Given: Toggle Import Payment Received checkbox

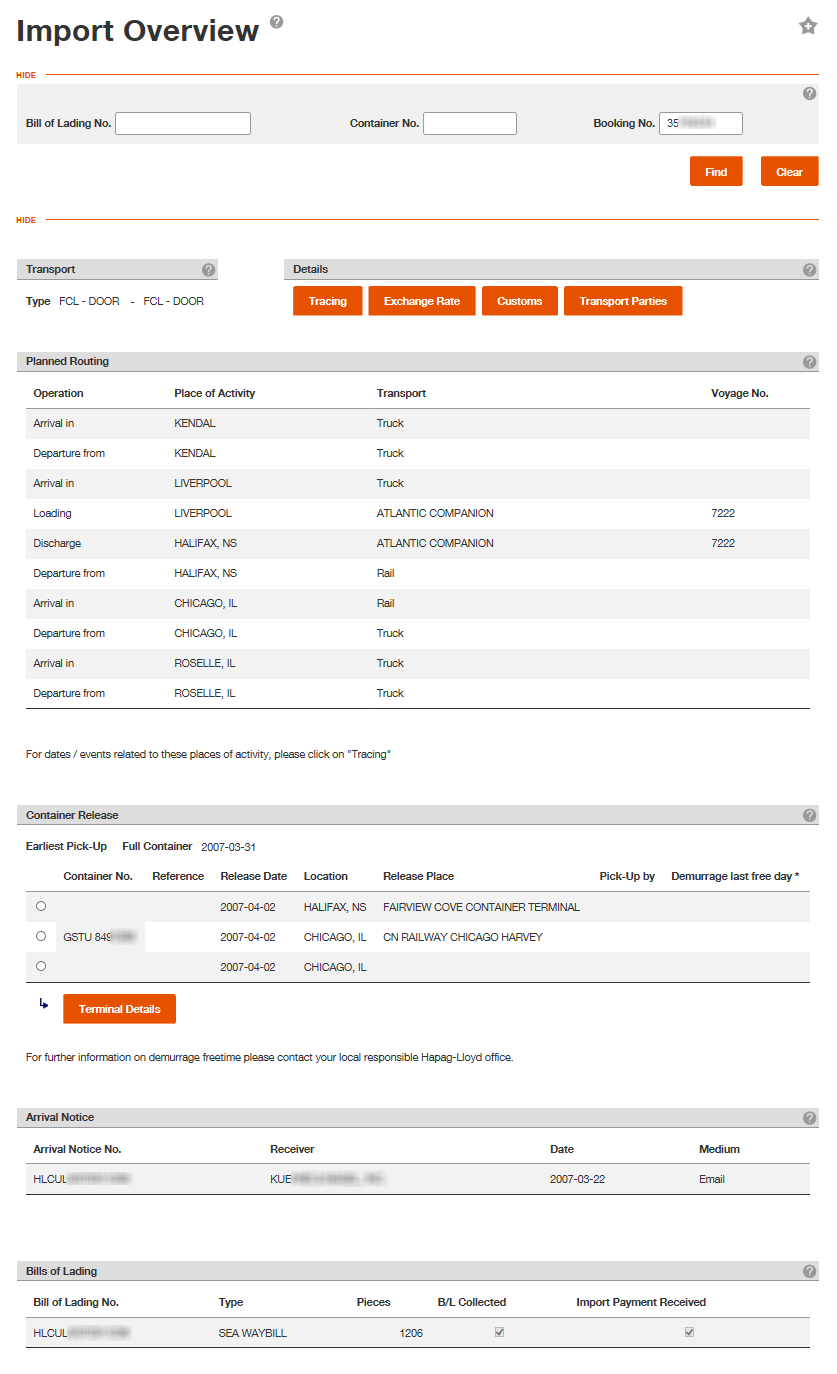Looking at the screenshot, I should (689, 1332).
